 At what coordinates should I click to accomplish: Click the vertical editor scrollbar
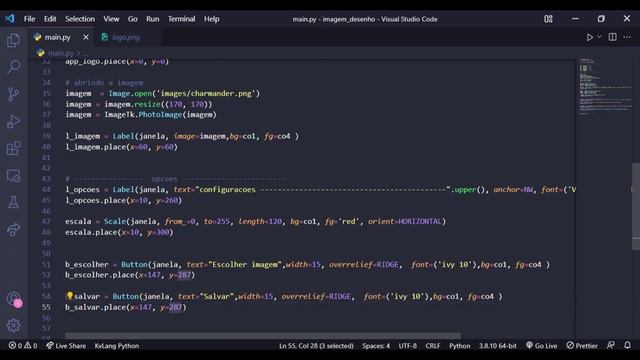point(636,206)
